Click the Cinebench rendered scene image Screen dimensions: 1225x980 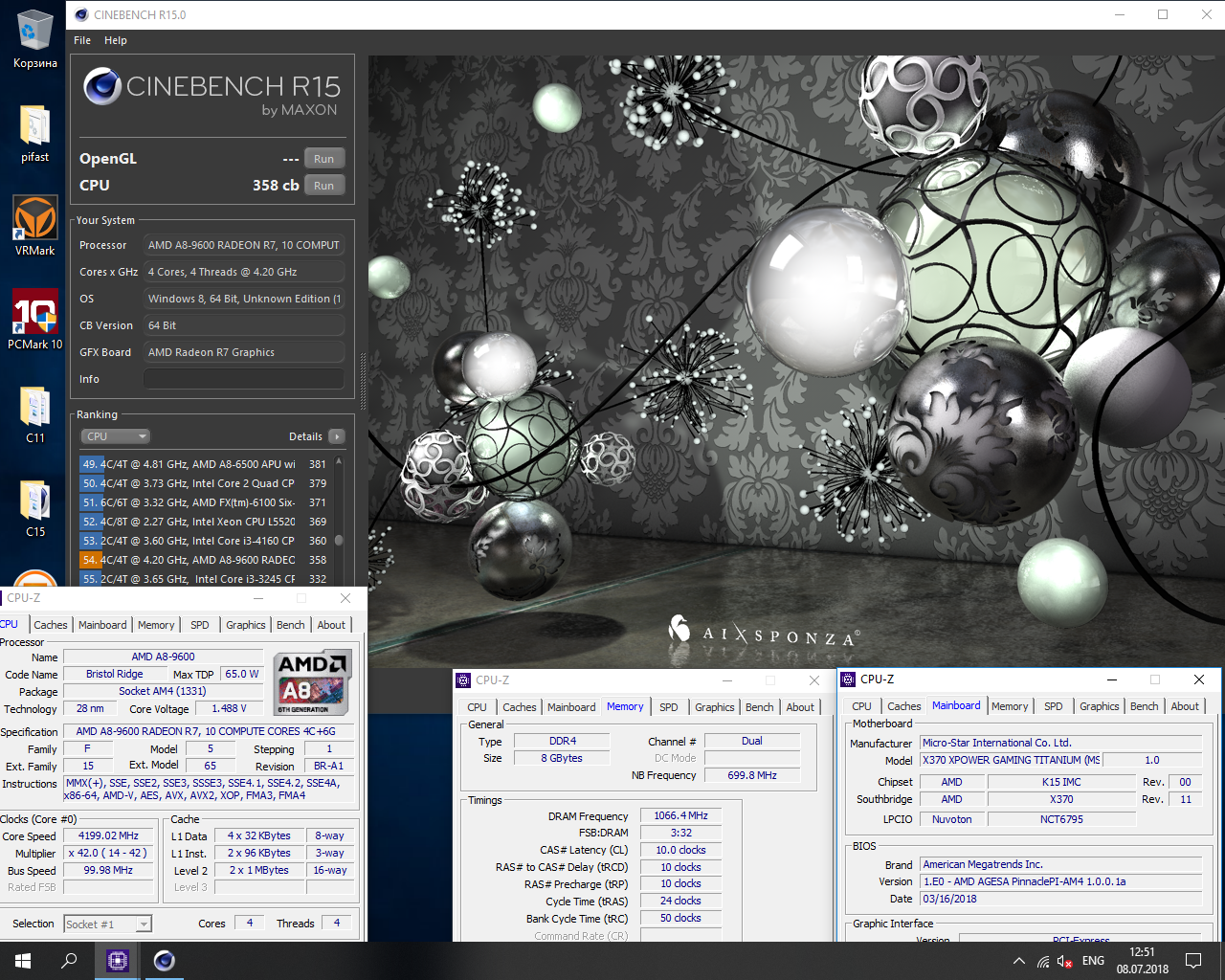(795, 361)
